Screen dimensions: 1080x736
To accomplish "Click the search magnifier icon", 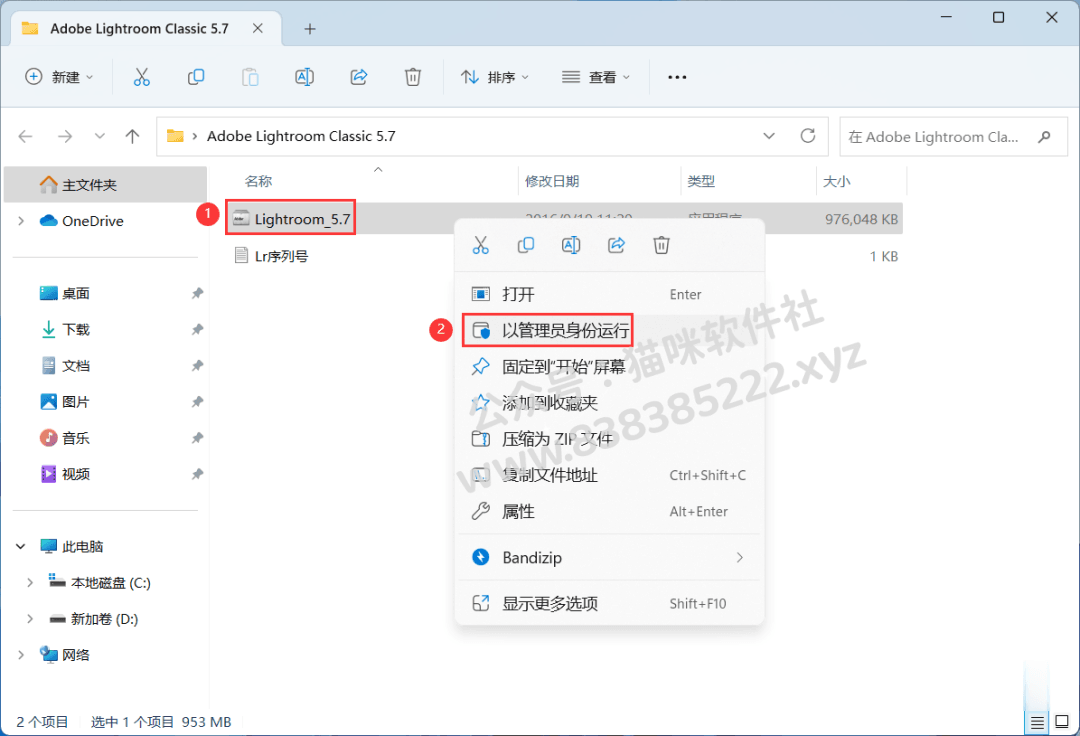I will [x=1044, y=136].
